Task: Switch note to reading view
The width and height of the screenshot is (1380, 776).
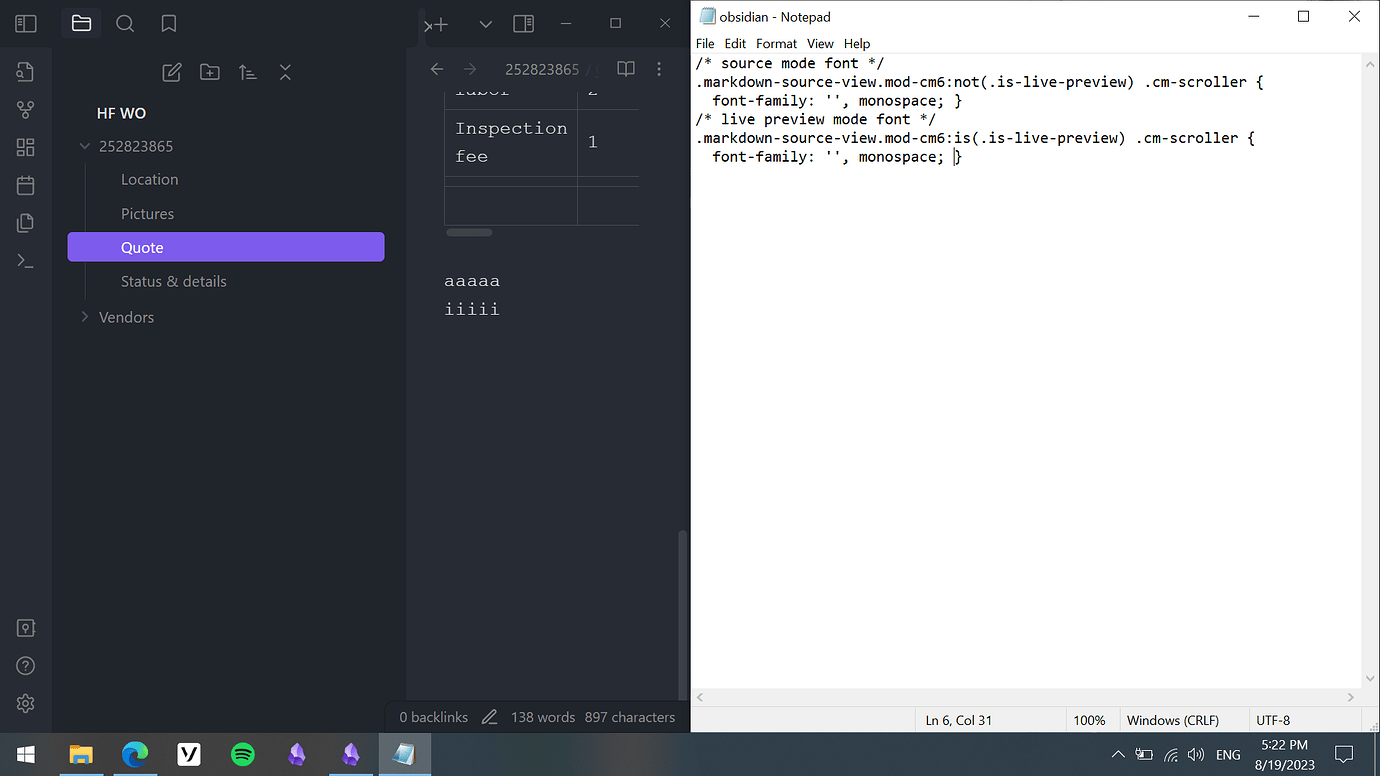Action: (626, 69)
